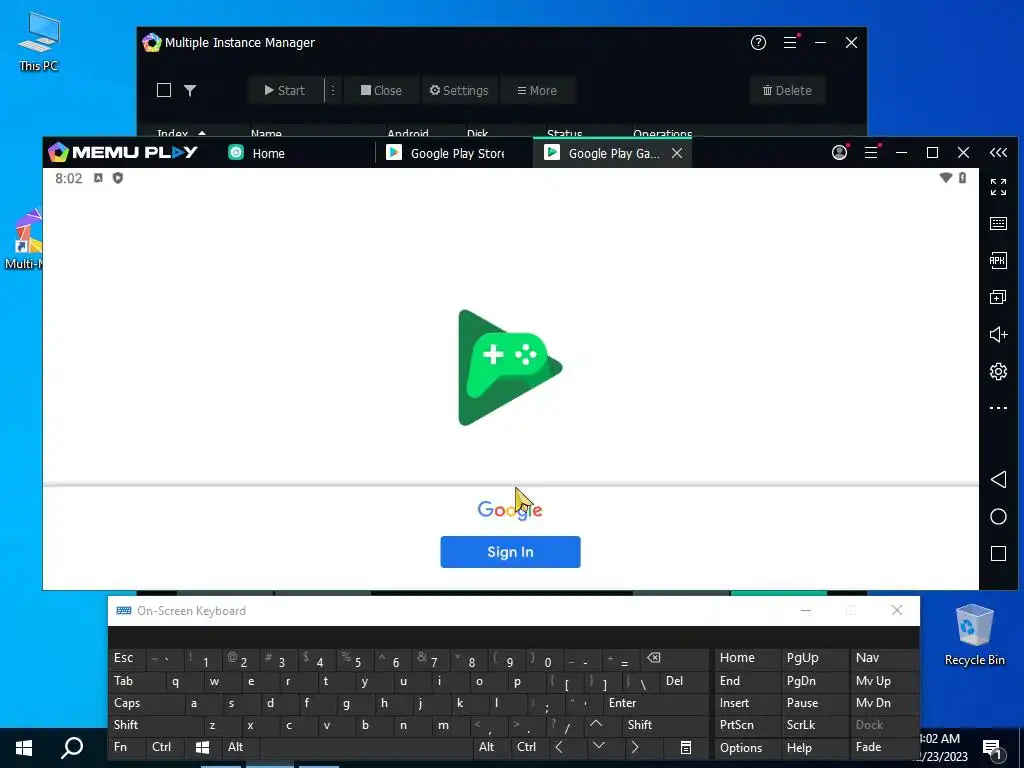Click Delete in Multiple Instance Manager
1024x768 pixels.
click(x=787, y=90)
